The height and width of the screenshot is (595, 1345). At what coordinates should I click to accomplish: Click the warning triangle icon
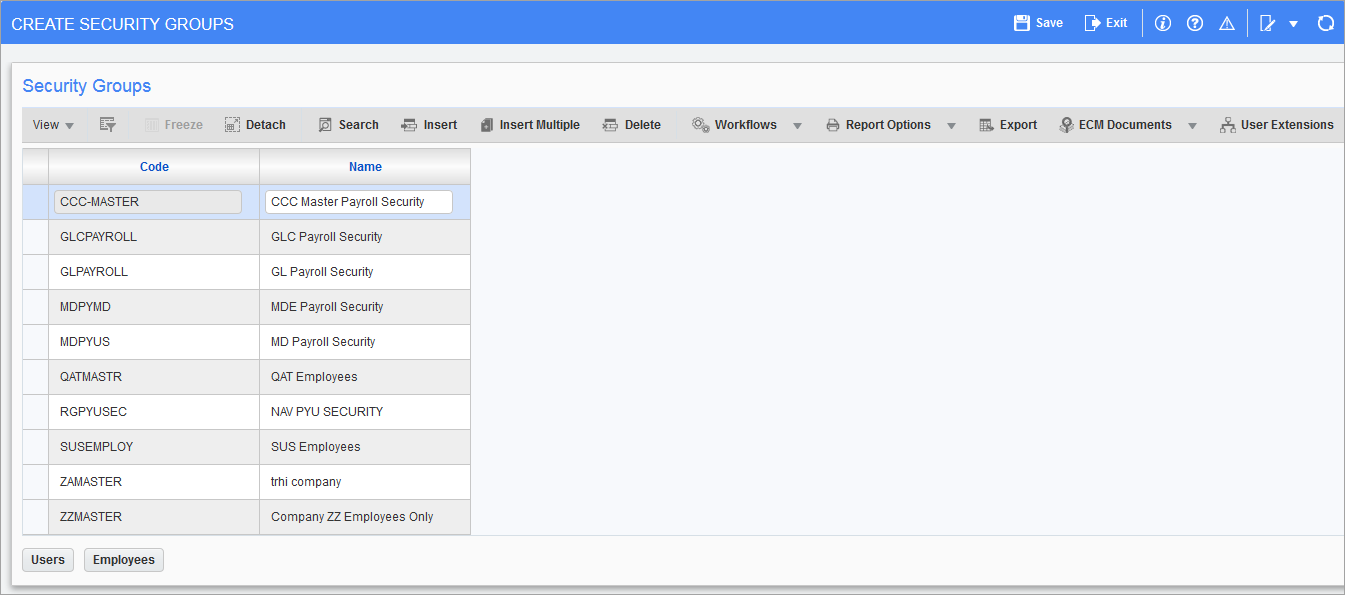(x=1227, y=23)
